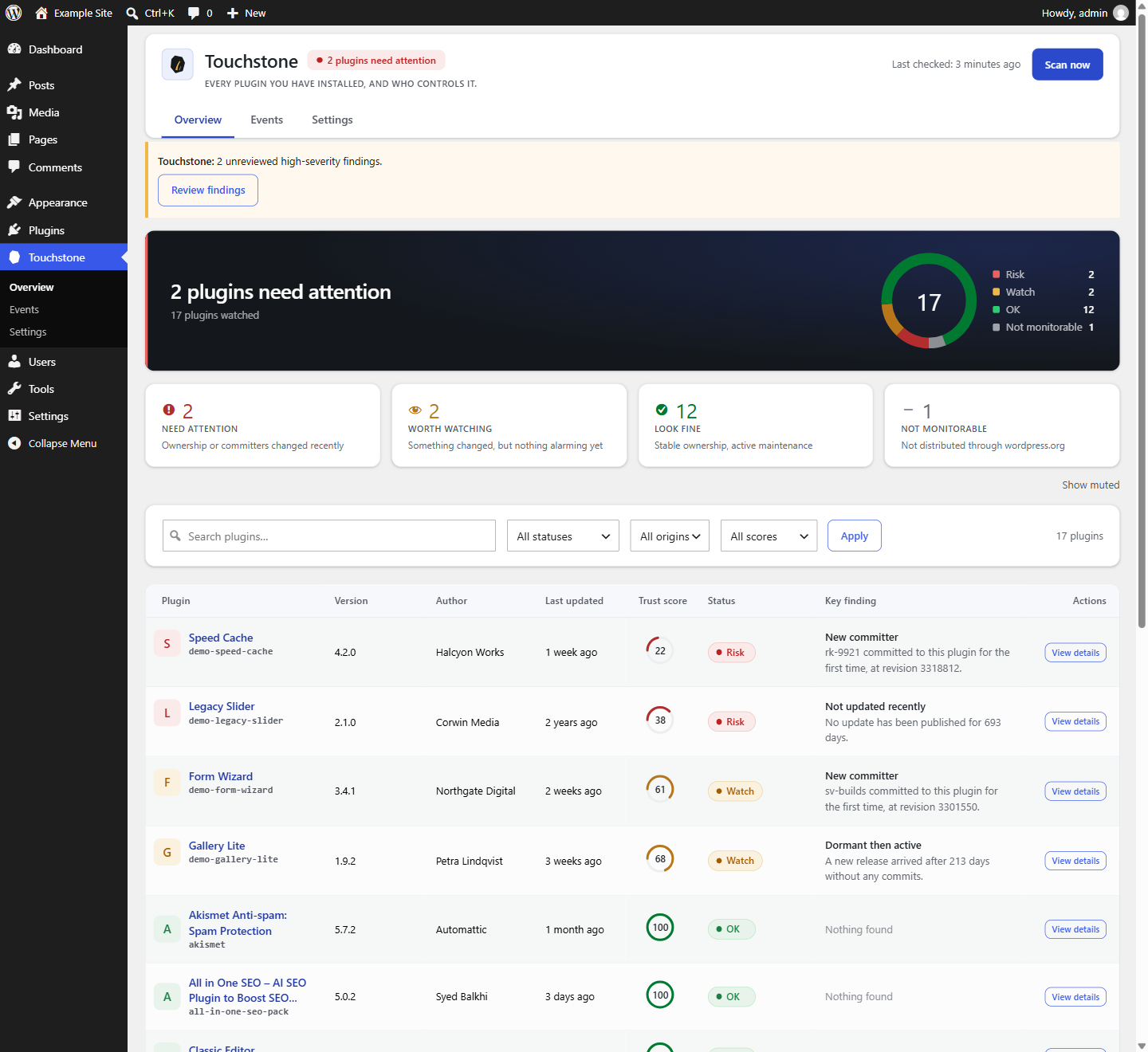Click the Risk status pill for Legacy Slider
This screenshot has height=1052, width=1148.
click(x=732, y=722)
